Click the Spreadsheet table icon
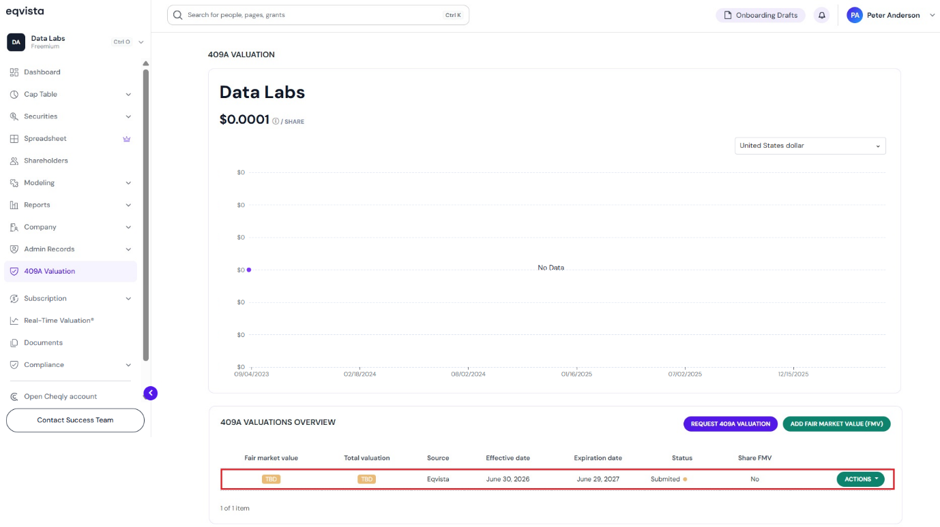The height and width of the screenshot is (527, 940). [x=14, y=138]
